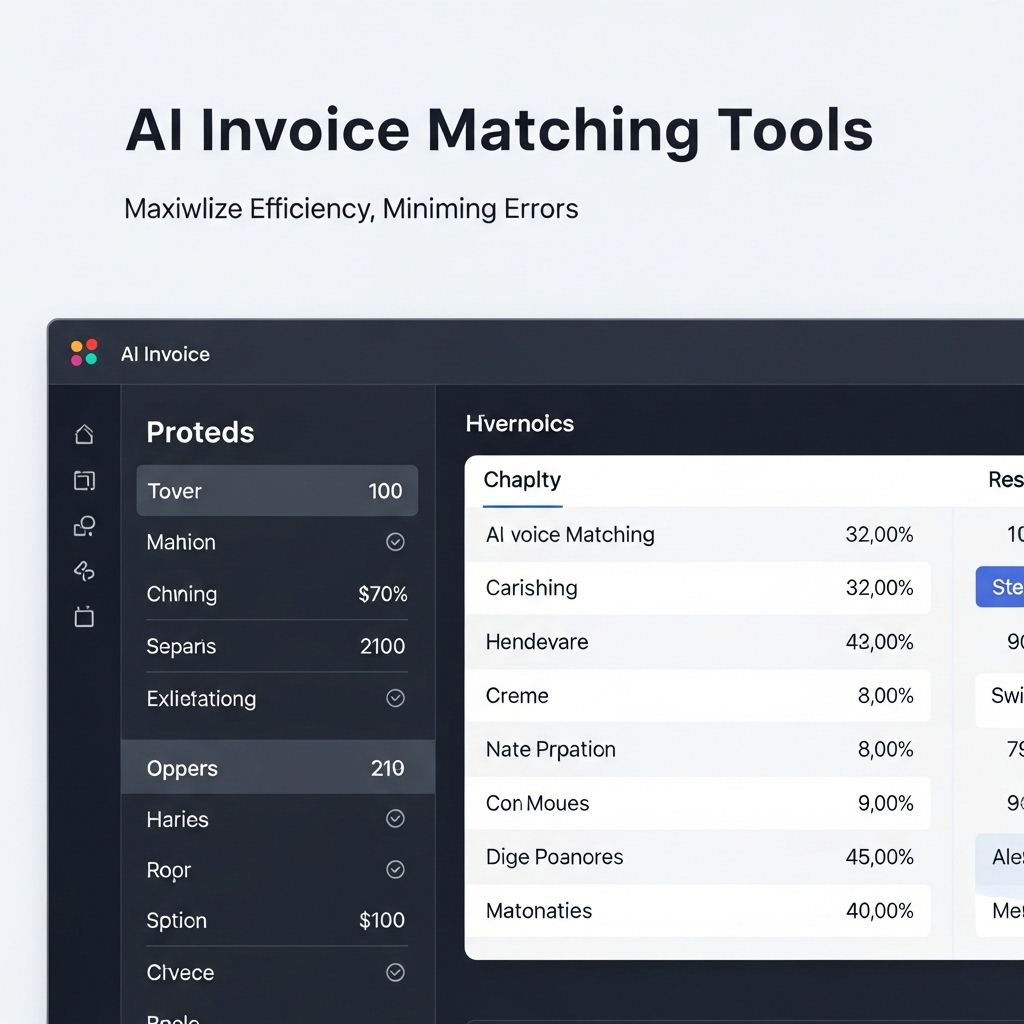
Task: Select the Tover item in Proteds list
Action: 276,491
